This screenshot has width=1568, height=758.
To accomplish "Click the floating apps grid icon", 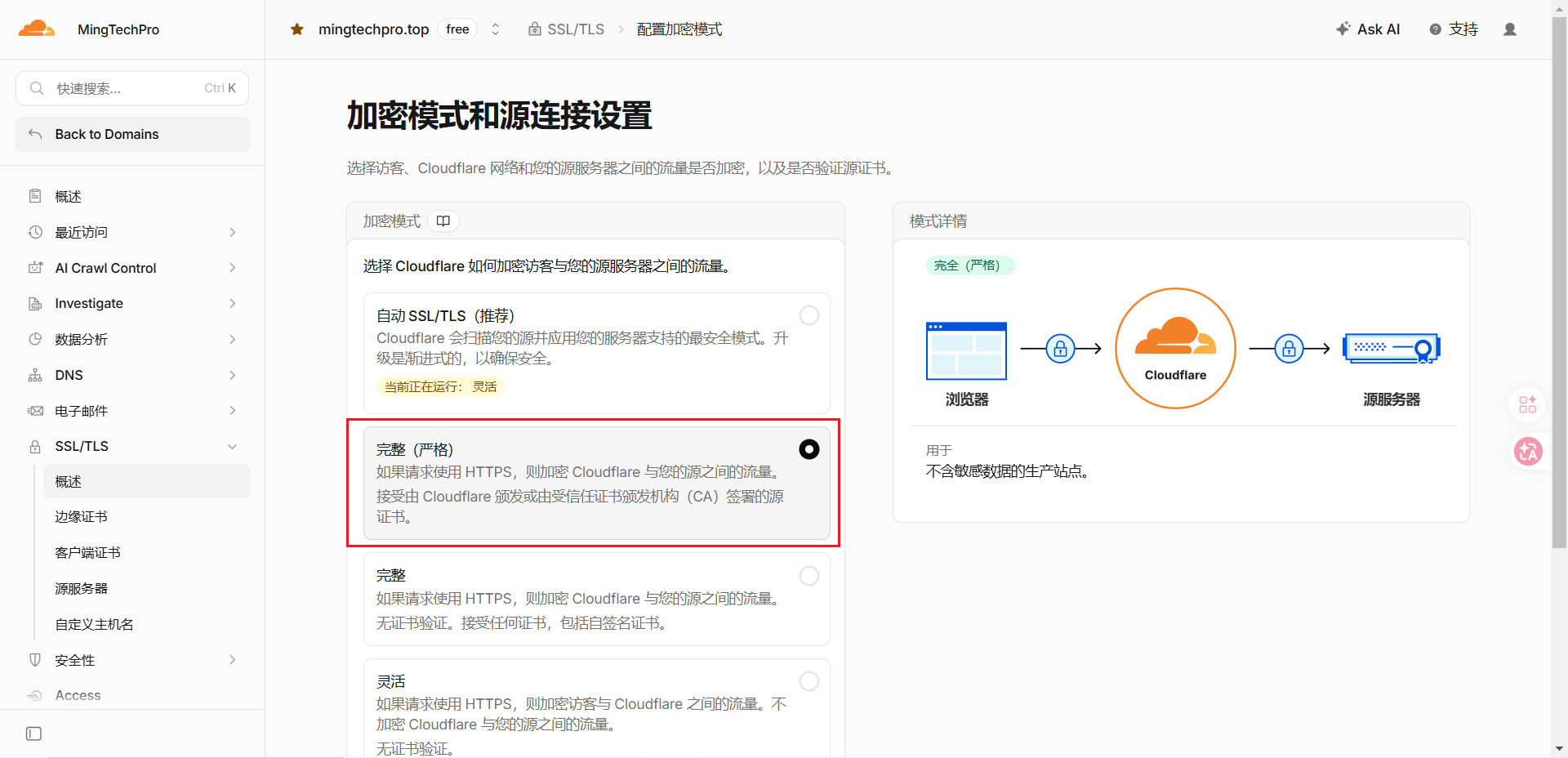I will pyautogui.click(x=1528, y=404).
